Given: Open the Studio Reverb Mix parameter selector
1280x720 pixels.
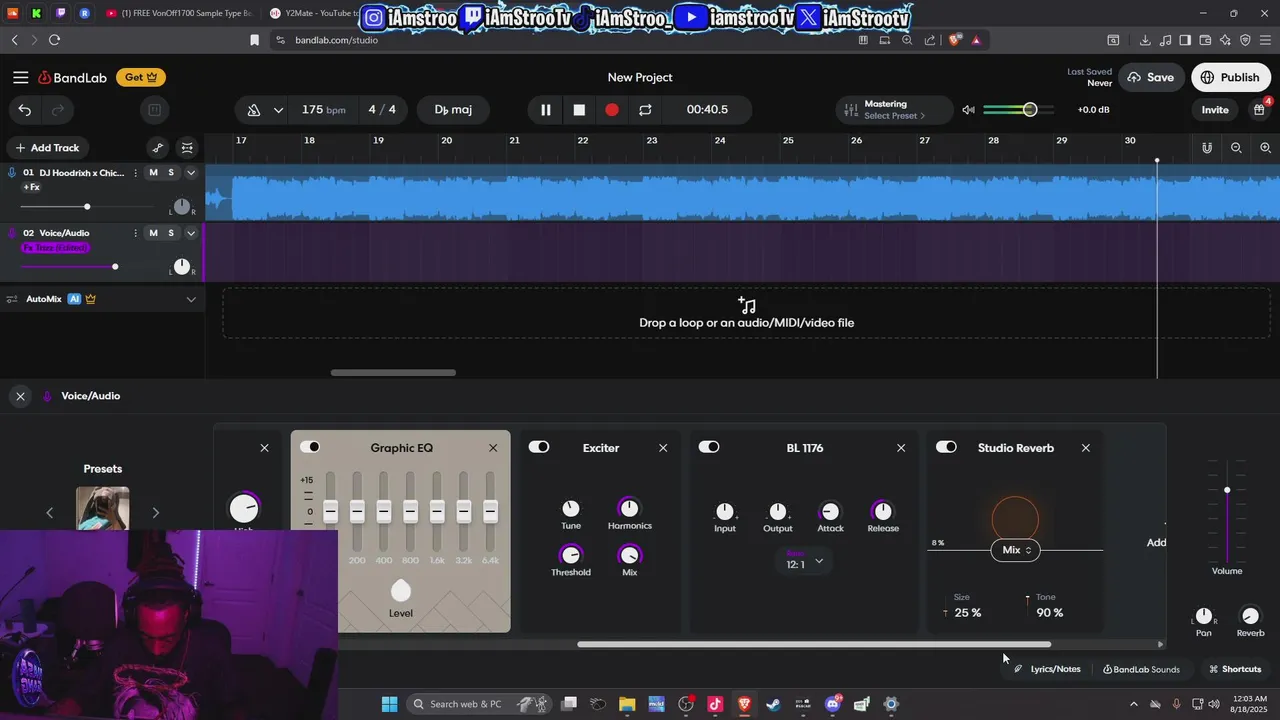Looking at the screenshot, I should tap(1015, 550).
